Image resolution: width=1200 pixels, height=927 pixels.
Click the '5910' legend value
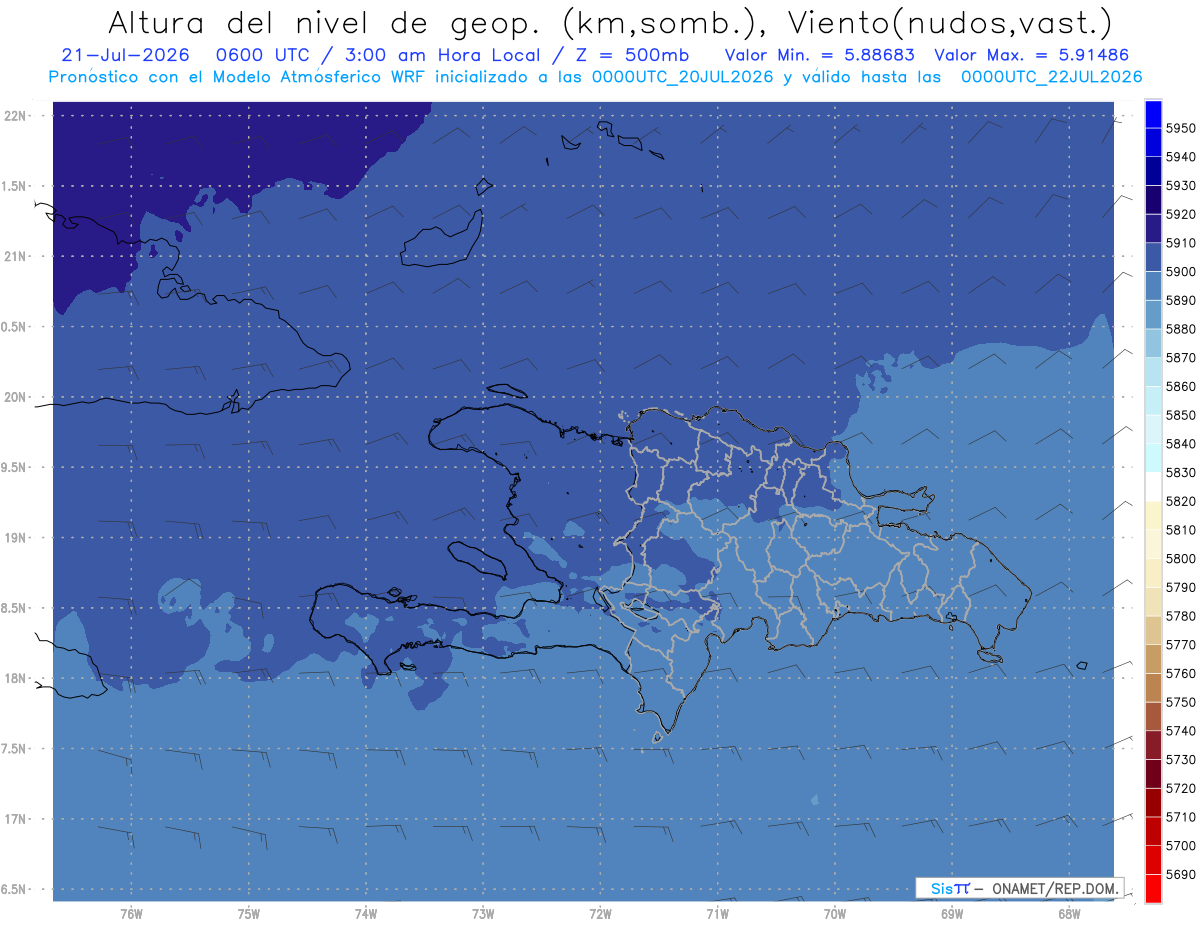[1180, 243]
